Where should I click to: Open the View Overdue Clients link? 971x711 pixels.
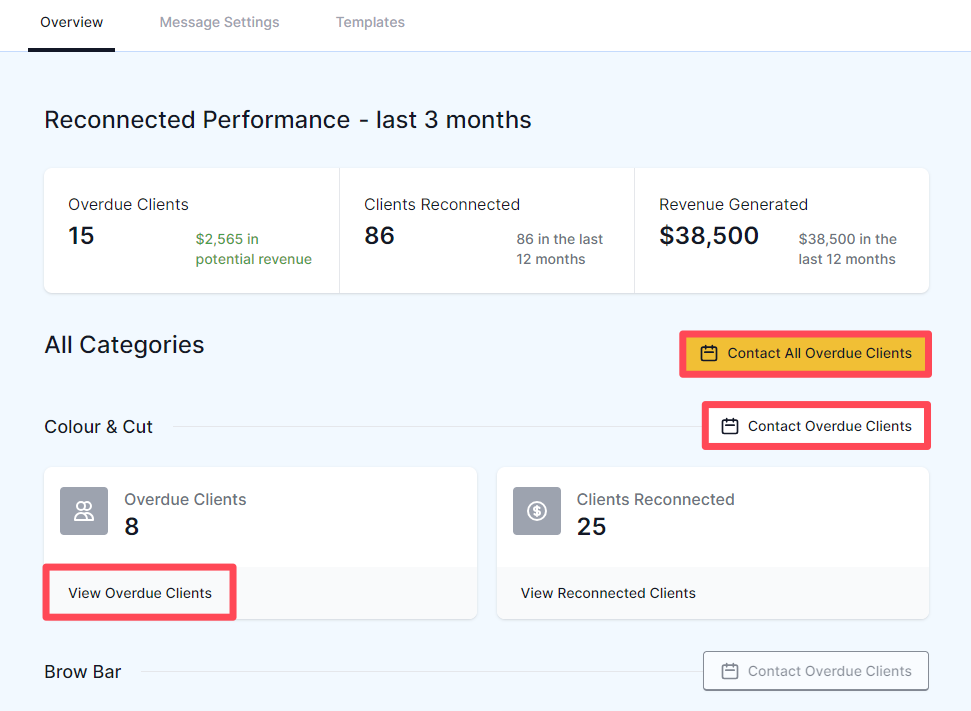(x=140, y=593)
